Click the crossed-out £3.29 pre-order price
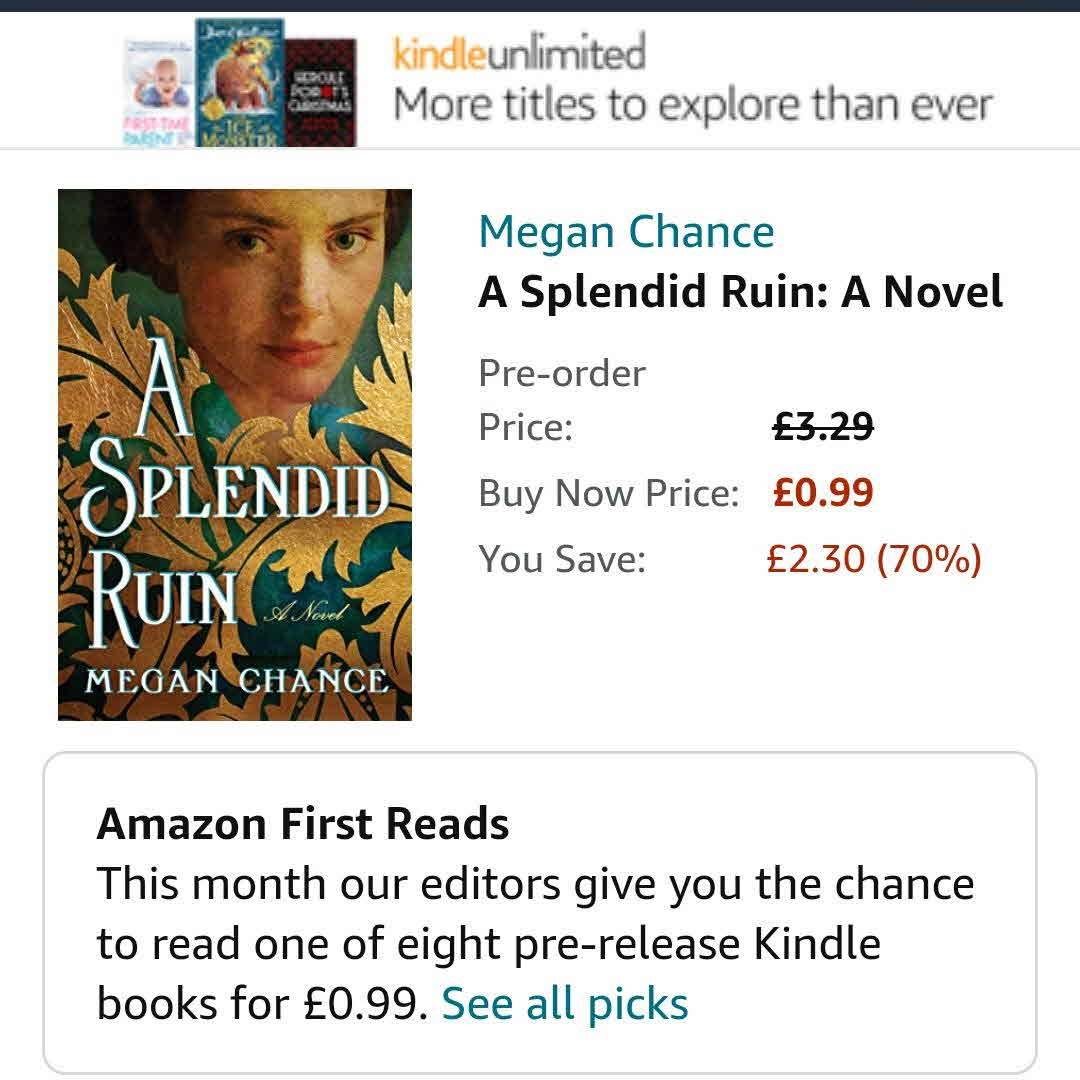 (823, 427)
